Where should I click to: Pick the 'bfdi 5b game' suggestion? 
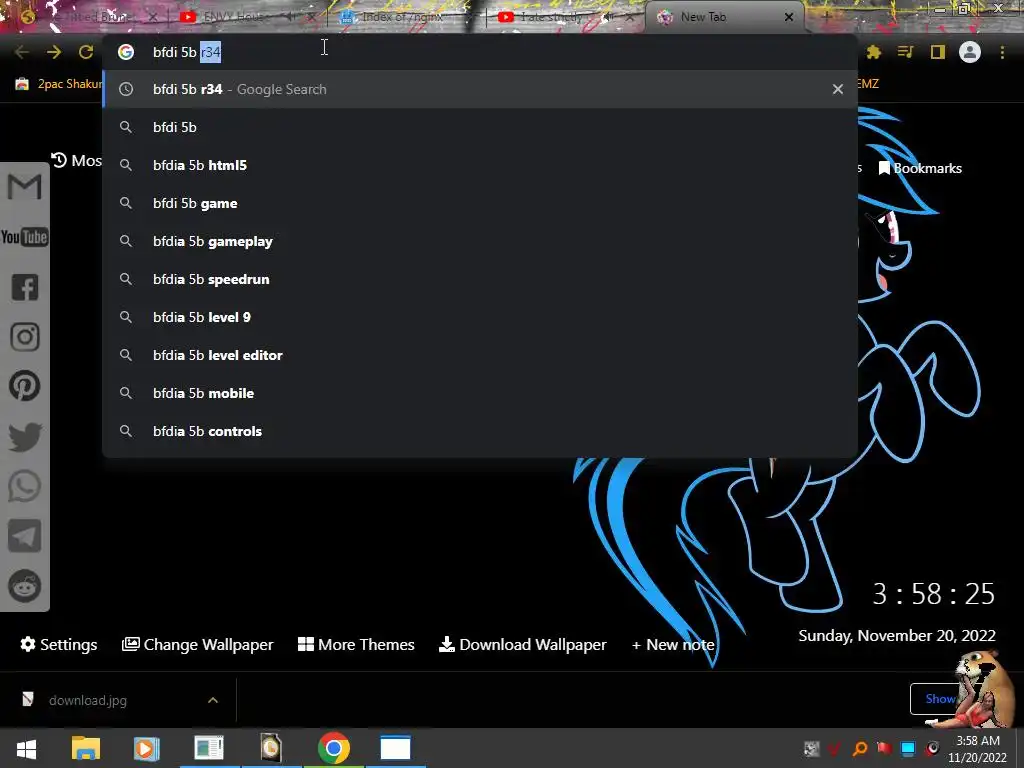tap(480, 203)
